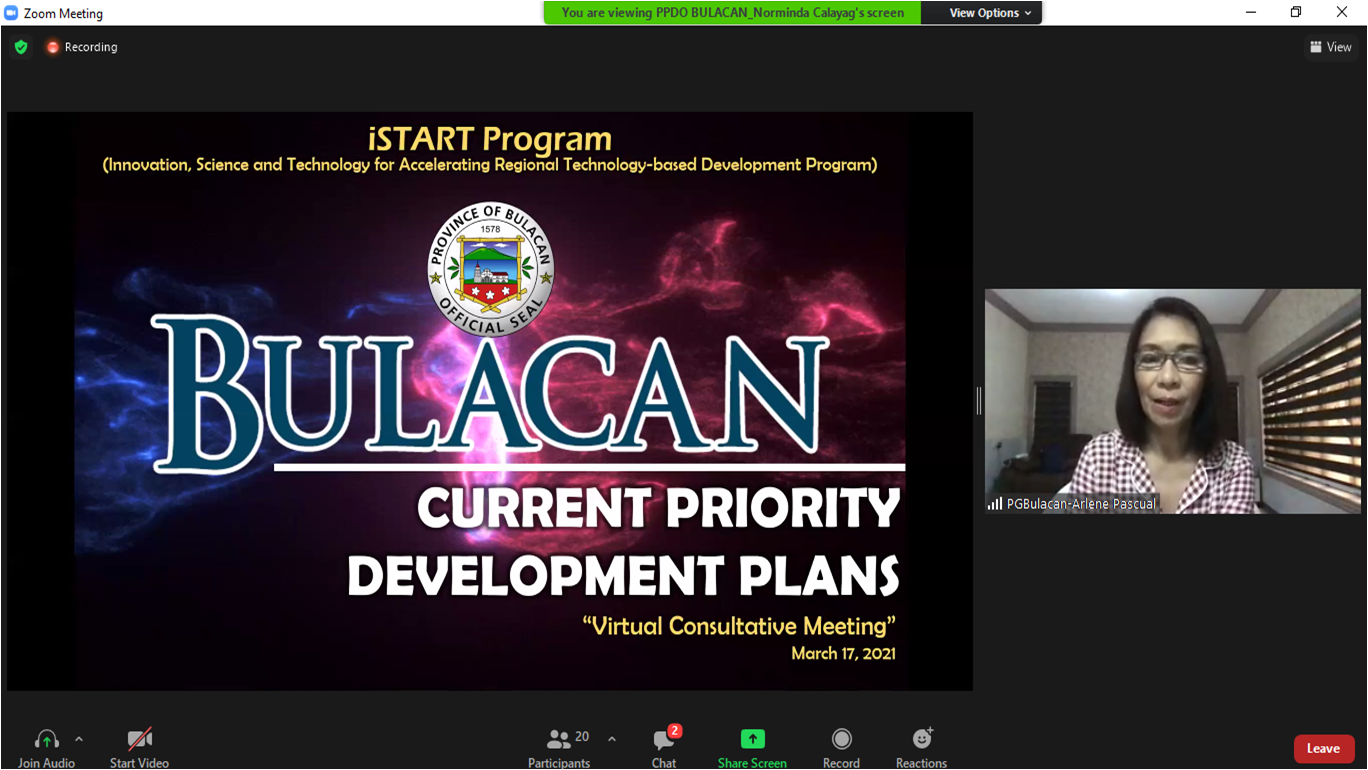Minimize the Zoom Meeting window
This screenshot has width=1368, height=770.
[x=1250, y=12]
